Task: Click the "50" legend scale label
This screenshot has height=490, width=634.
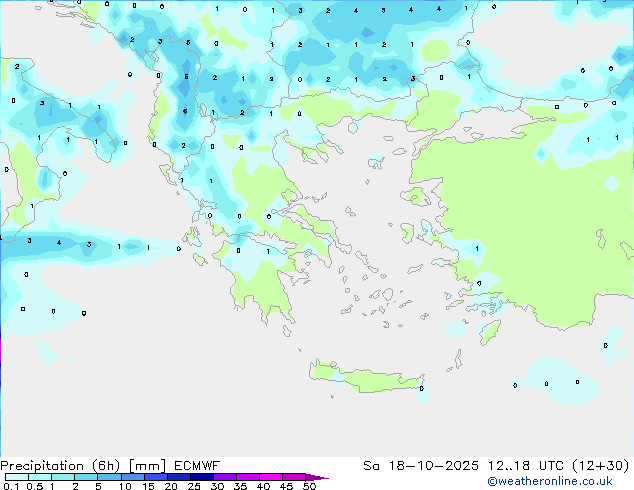Action: tap(309, 486)
